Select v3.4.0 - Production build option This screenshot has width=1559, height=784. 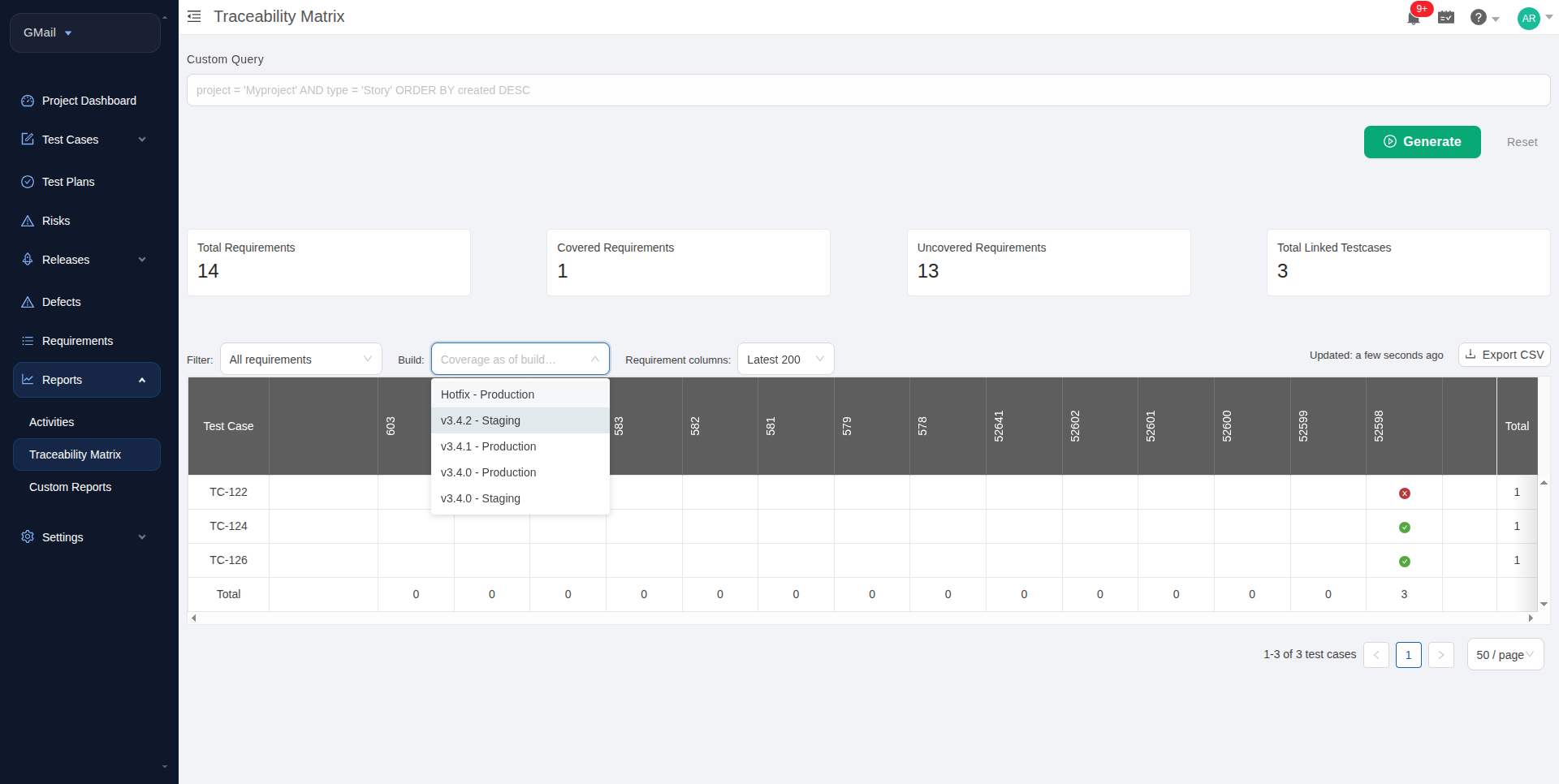pyautogui.click(x=520, y=472)
